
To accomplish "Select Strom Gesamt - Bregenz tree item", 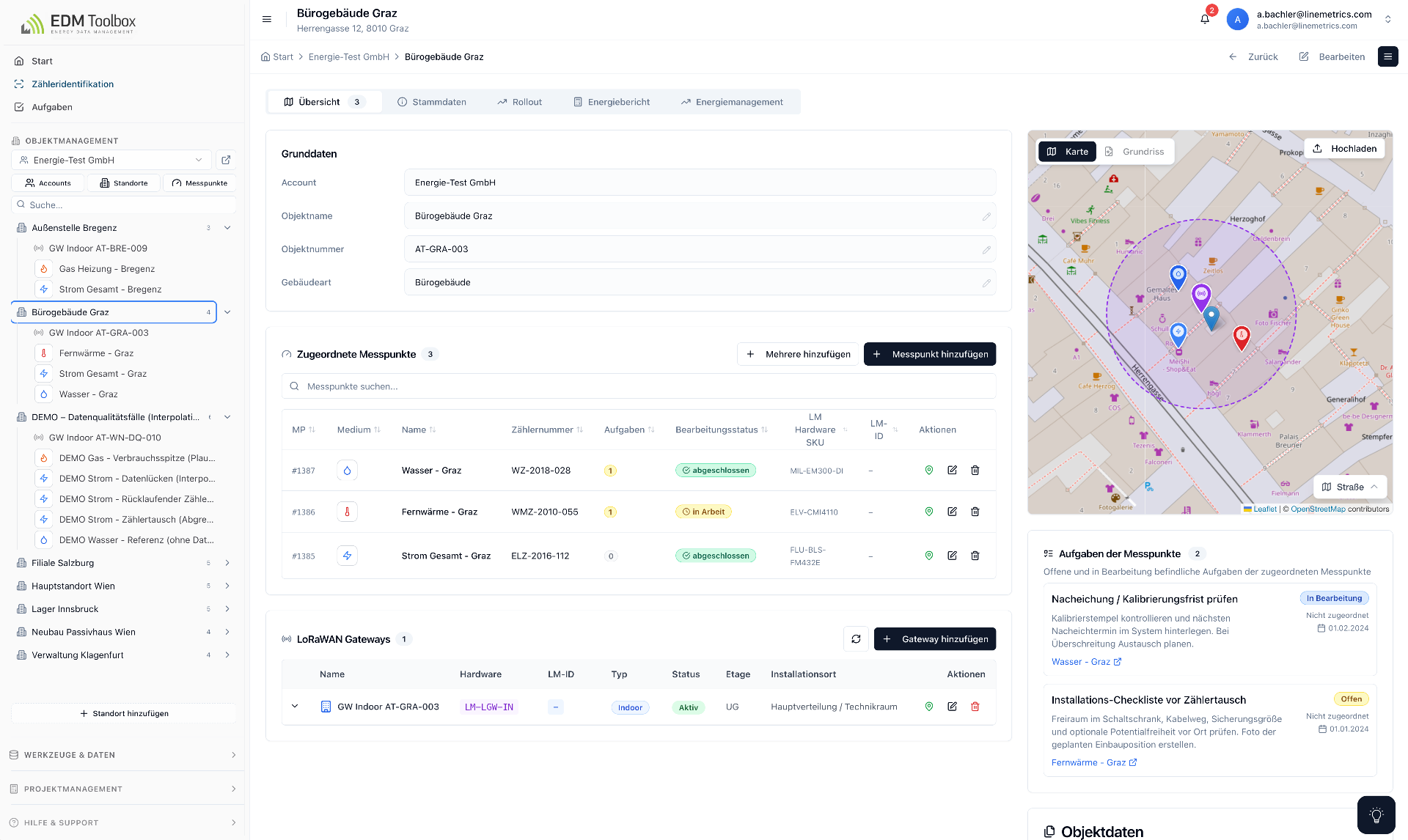I will pos(110,290).
